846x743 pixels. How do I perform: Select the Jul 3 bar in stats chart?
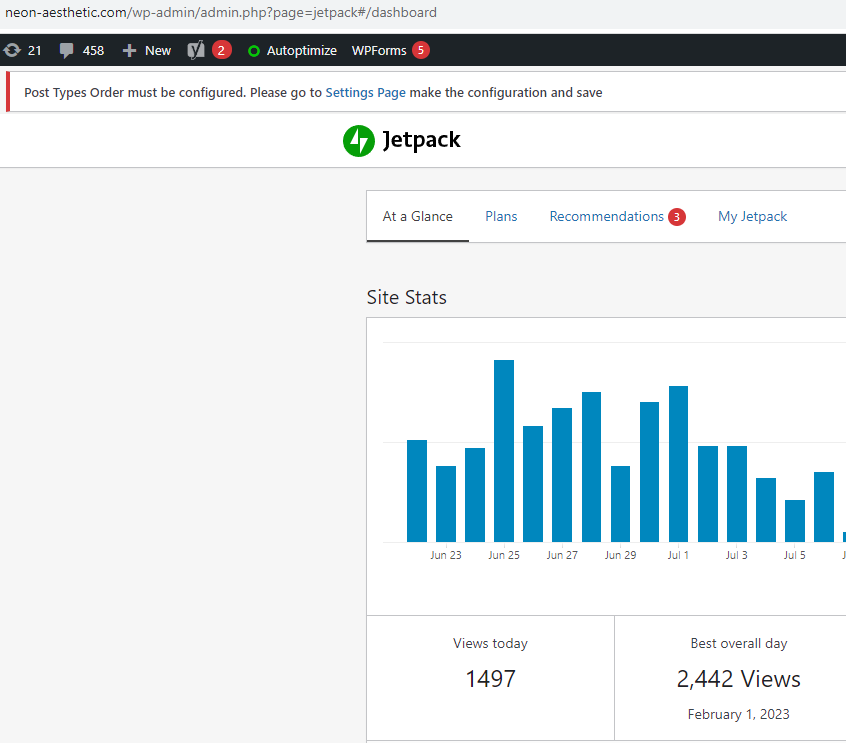[x=737, y=494]
